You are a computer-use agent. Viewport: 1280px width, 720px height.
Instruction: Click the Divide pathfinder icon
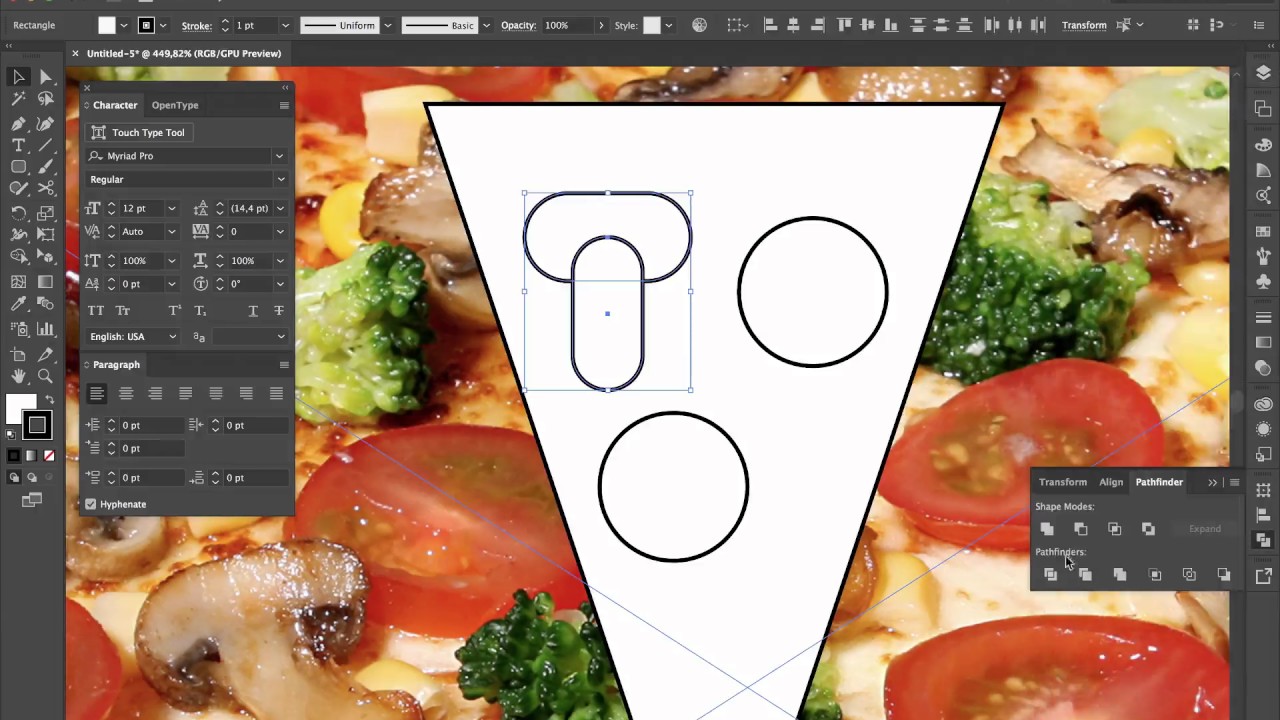[x=1050, y=575]
